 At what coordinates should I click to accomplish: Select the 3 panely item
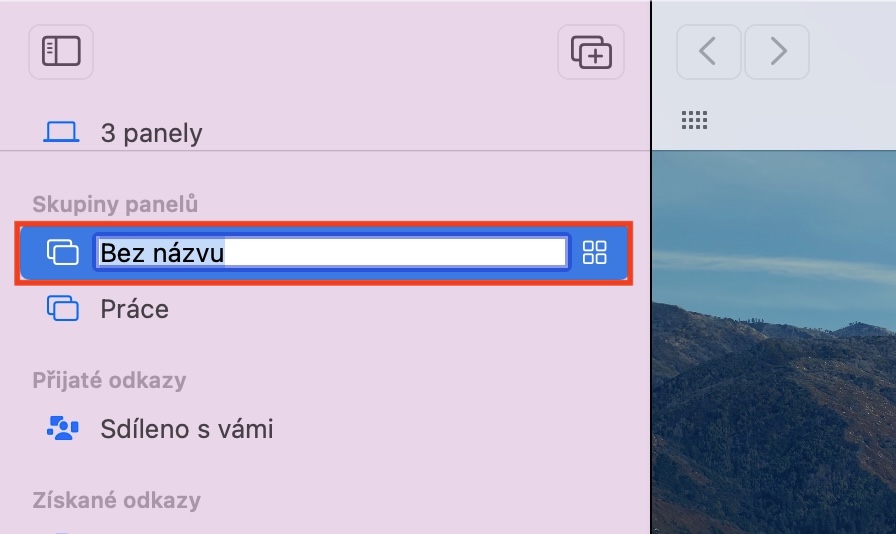tap(151, 133)
